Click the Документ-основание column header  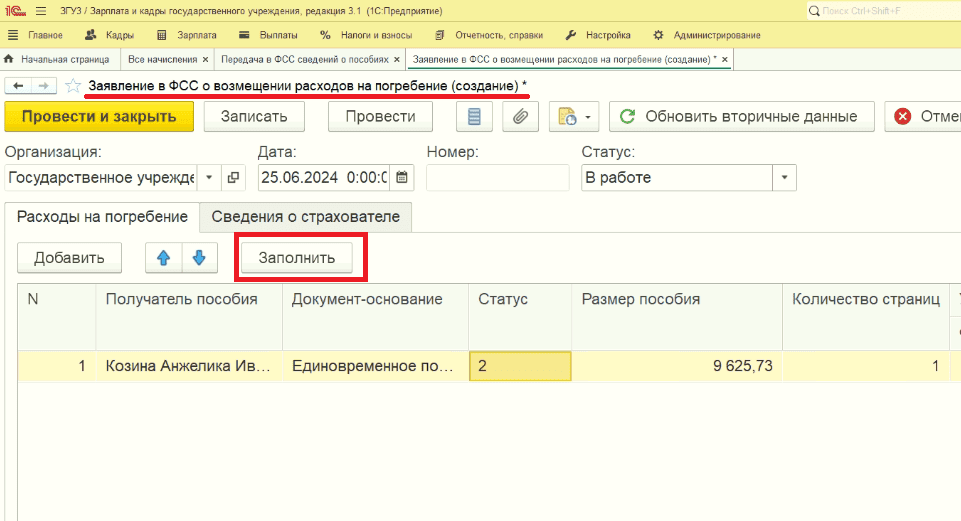coord(375,317)
